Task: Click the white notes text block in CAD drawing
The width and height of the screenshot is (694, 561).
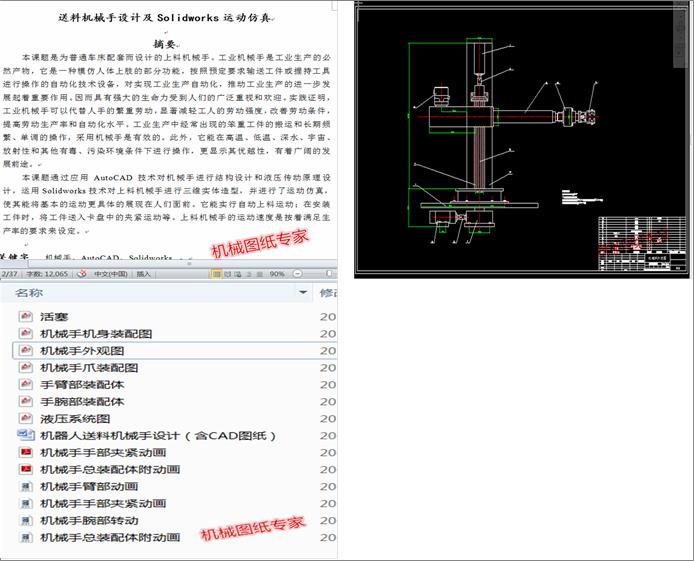Action: 582,197
